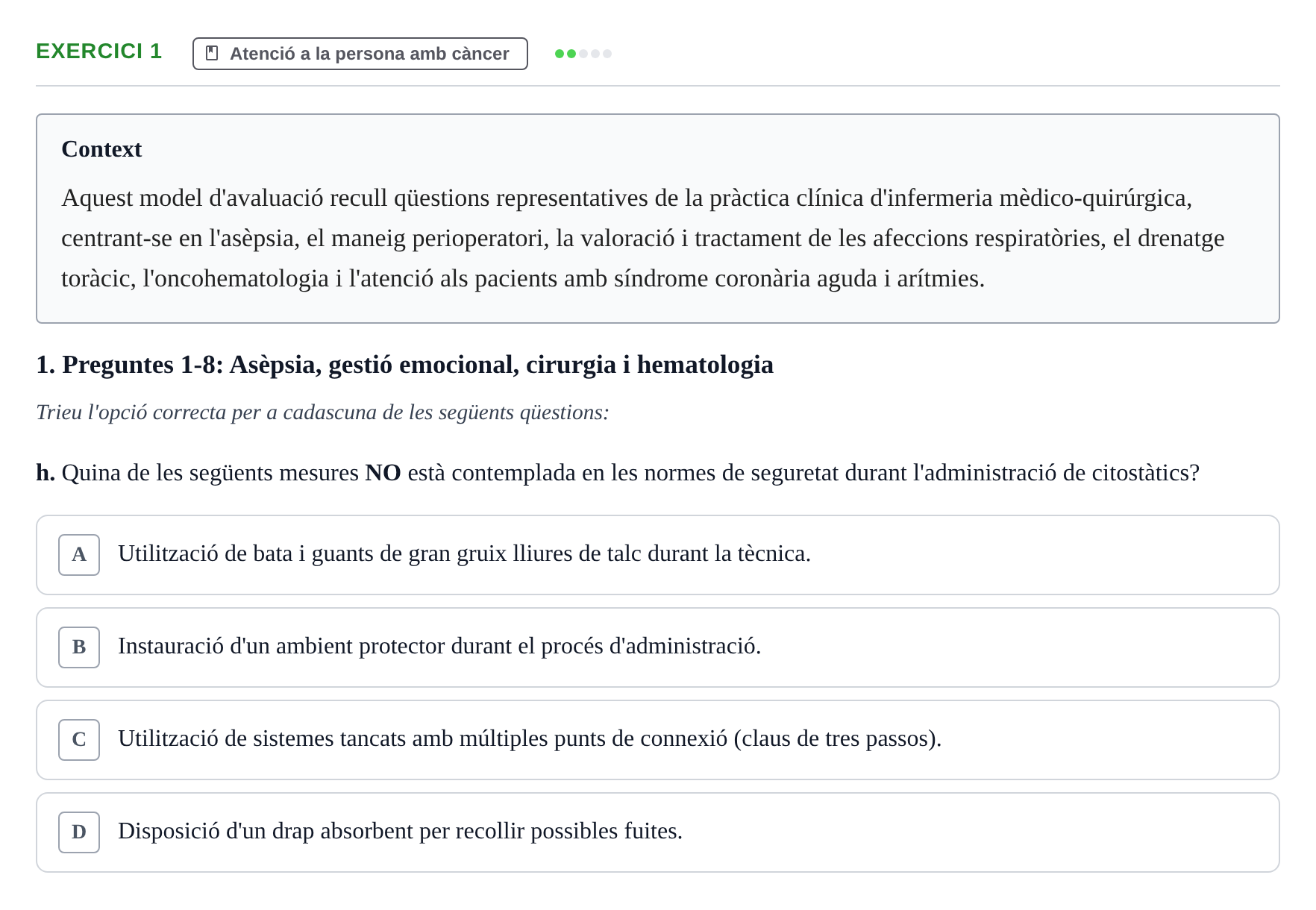Click the third grey difficulty dot

point(583,54)
